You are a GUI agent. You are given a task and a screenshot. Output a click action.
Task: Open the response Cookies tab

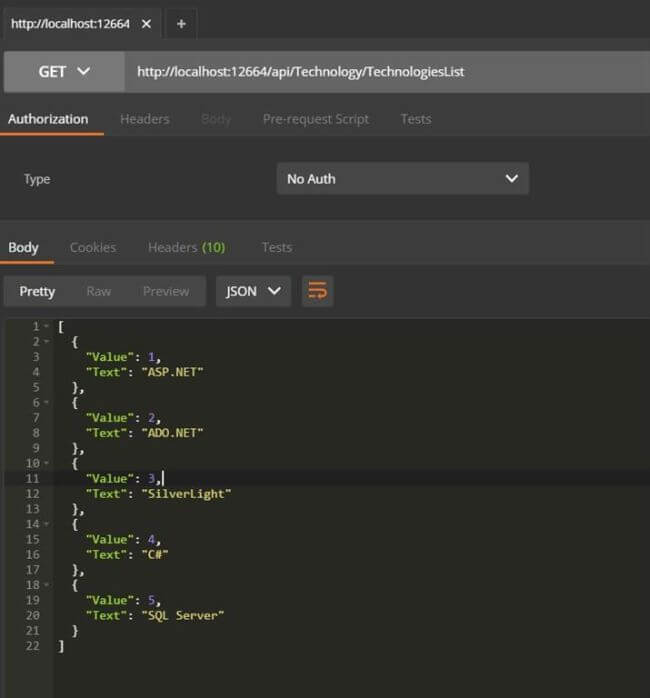pos(93,247)
